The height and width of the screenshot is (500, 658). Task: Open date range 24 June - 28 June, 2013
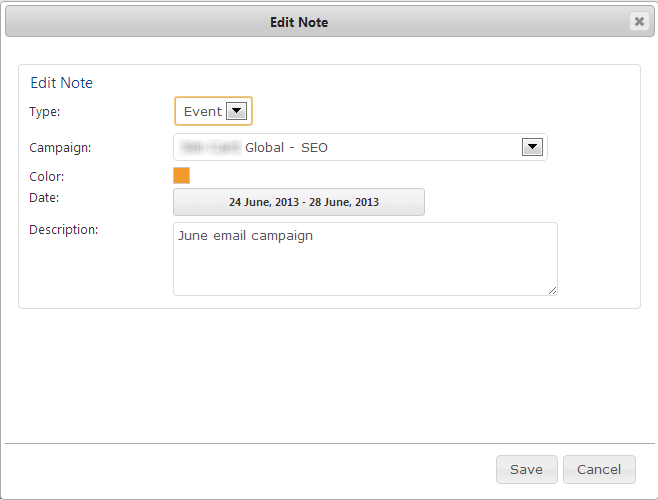coord(299,202)
